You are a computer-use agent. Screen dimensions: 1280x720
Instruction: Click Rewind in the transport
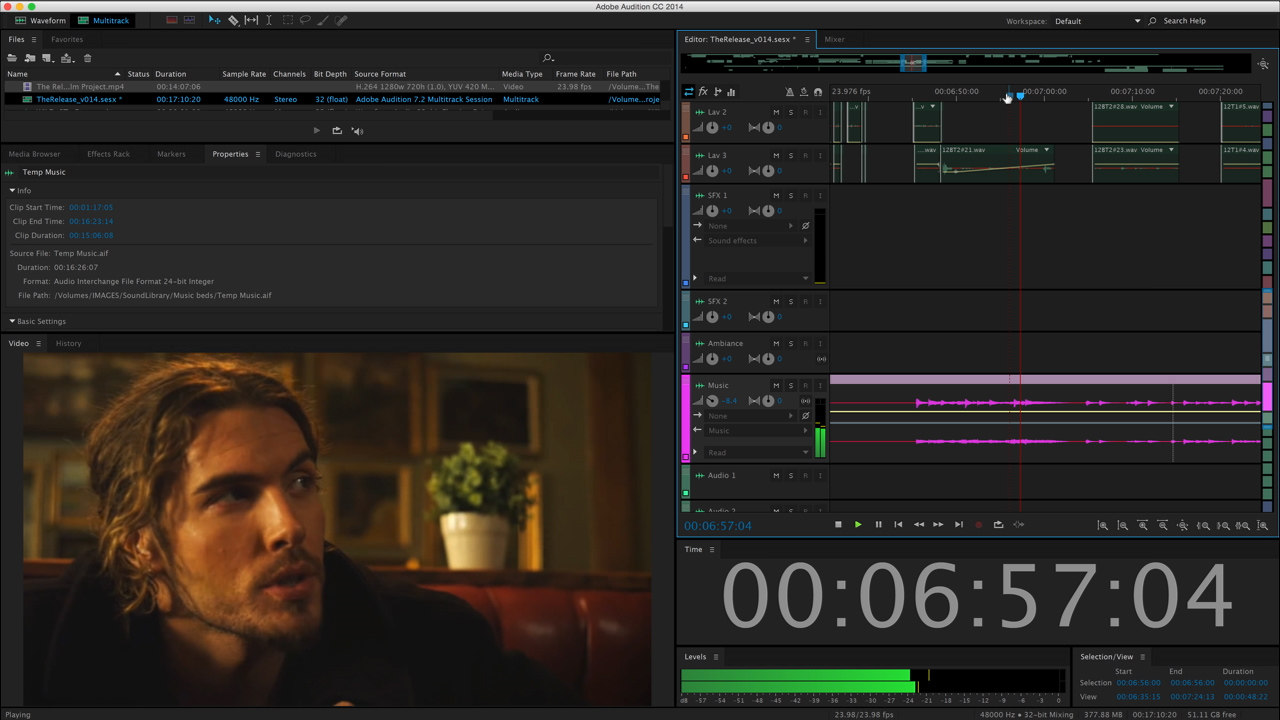tap(918, 525)
